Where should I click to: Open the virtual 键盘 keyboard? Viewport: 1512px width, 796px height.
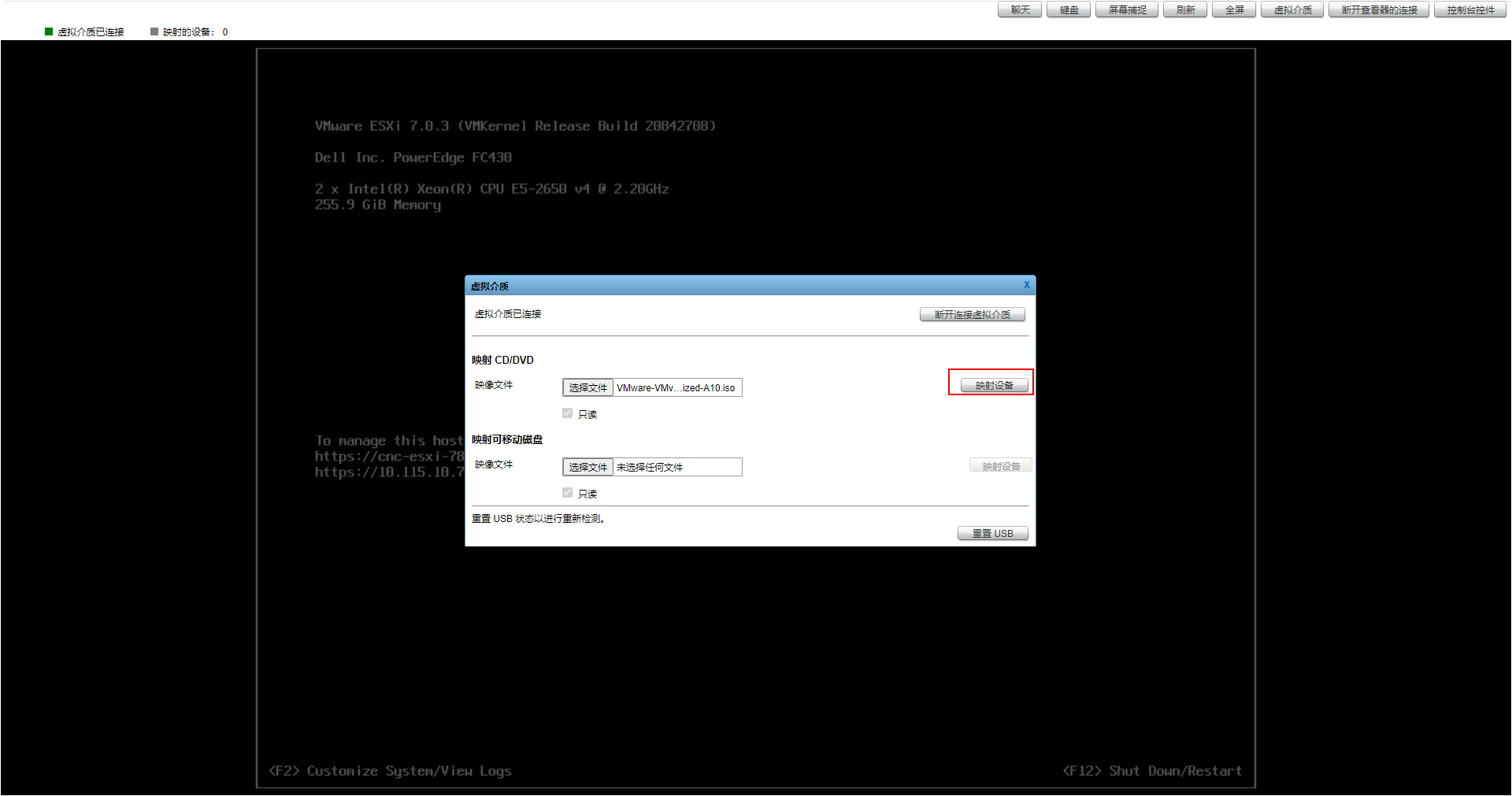coord(1068,9)
